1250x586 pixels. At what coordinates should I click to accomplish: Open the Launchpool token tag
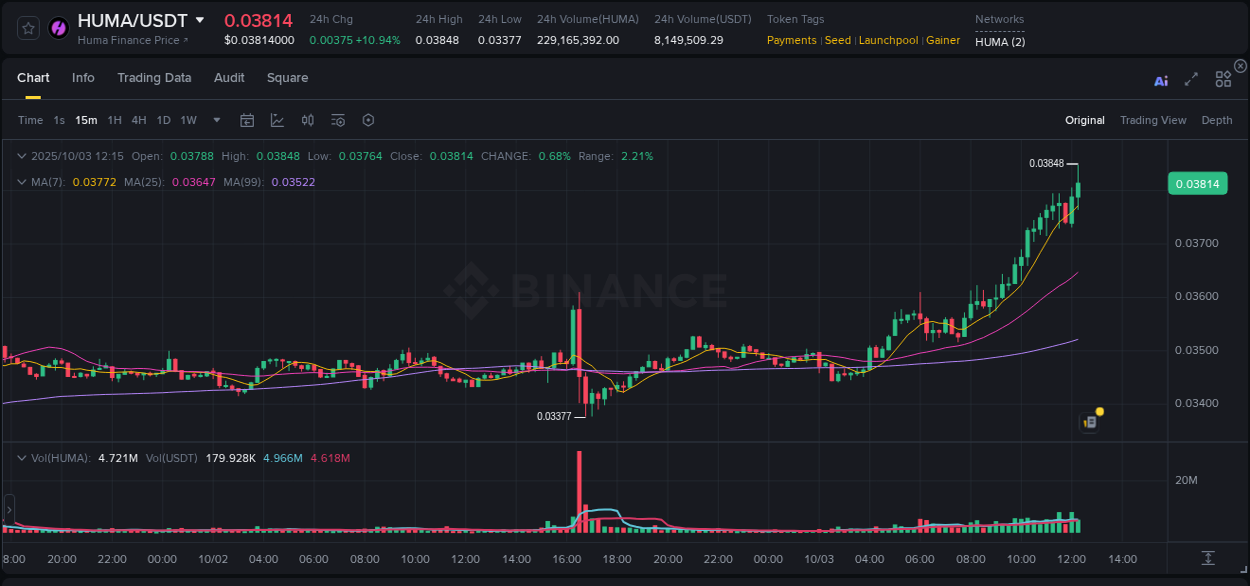pos(888,40)
